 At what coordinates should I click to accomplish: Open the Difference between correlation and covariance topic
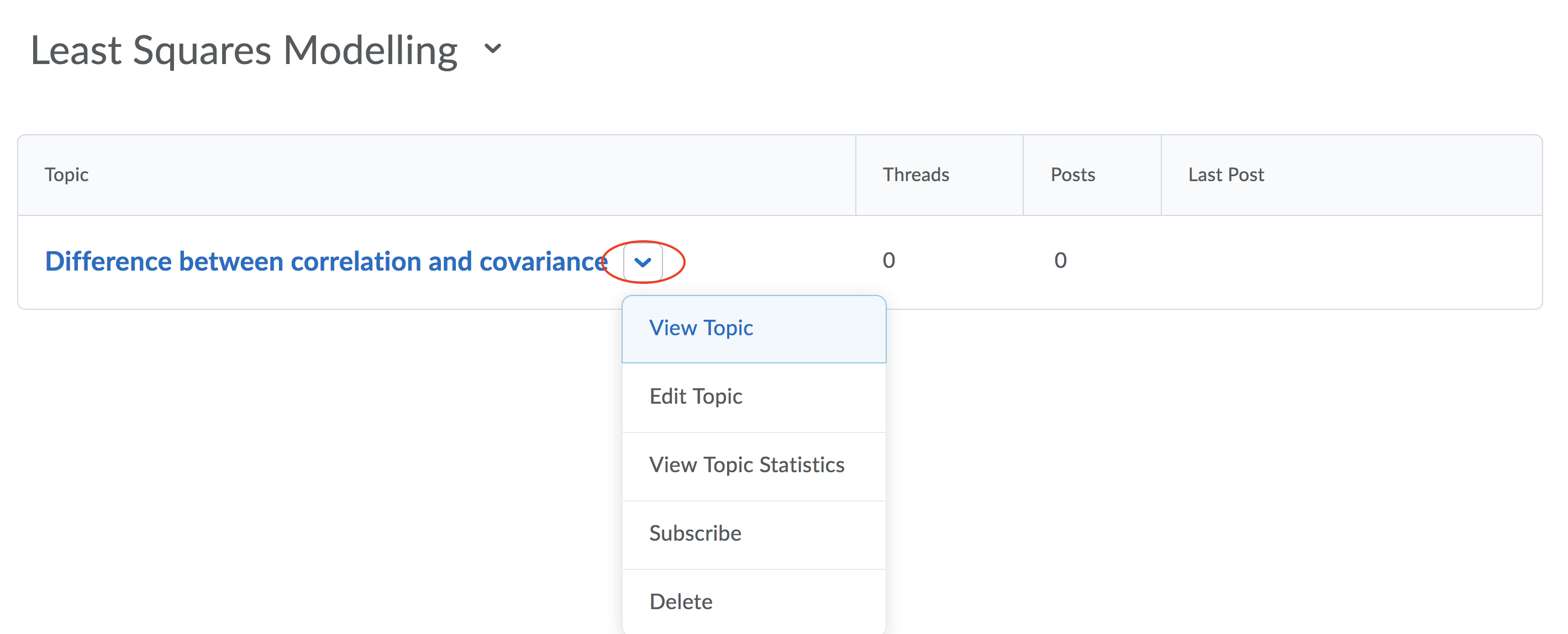coord(327,262)
